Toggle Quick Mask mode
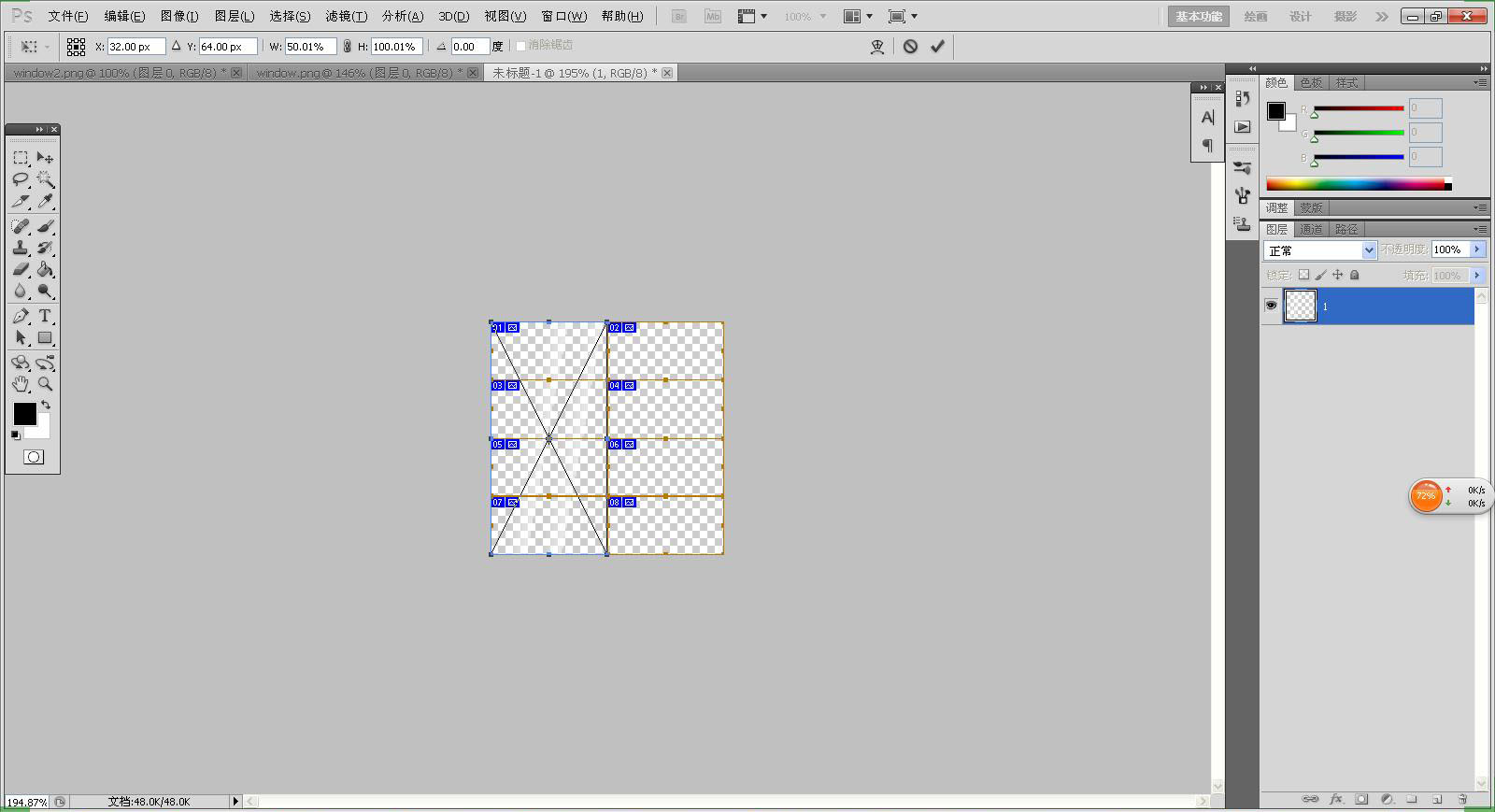The width and height of the screenshot is (1495, 812). [x=34, y=457]
